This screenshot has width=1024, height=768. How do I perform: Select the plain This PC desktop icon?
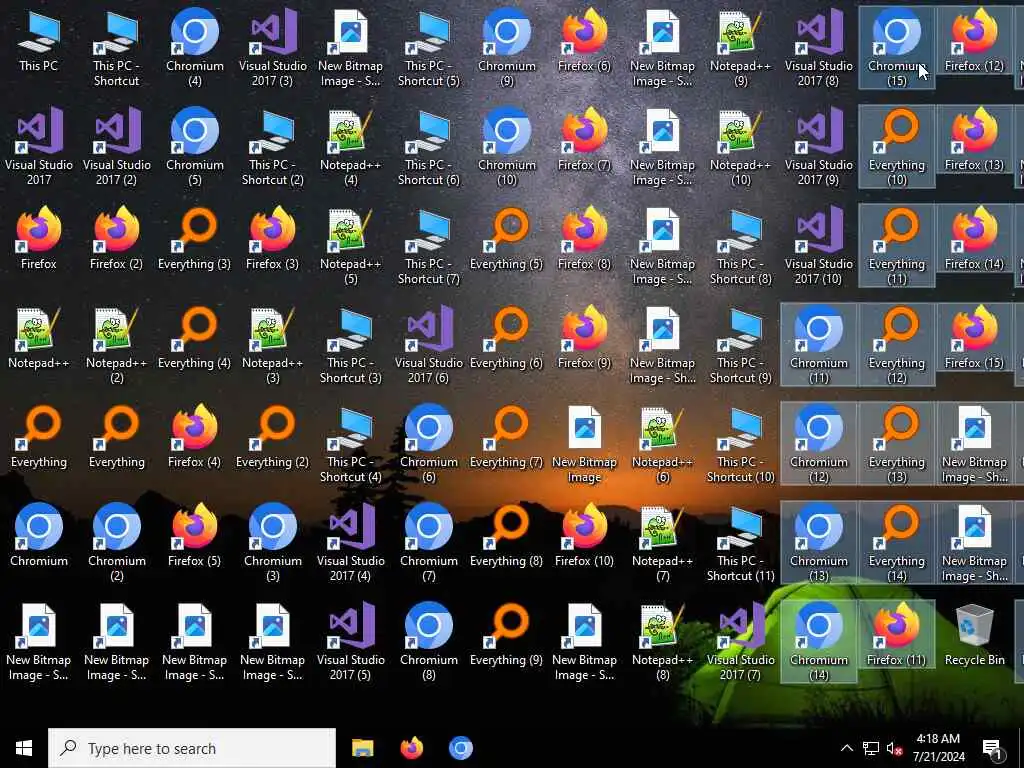tap(39, 40)
